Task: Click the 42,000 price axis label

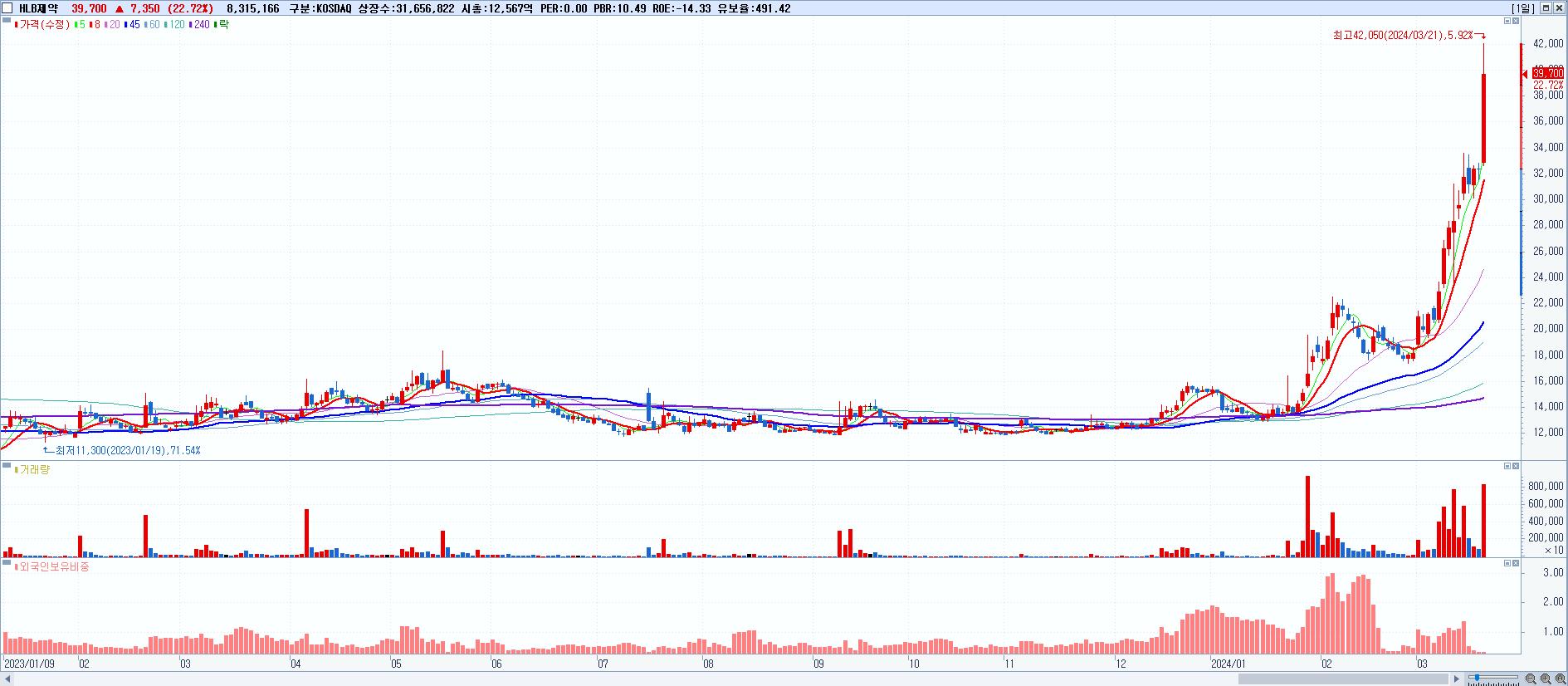Action: click(1548, 43)
